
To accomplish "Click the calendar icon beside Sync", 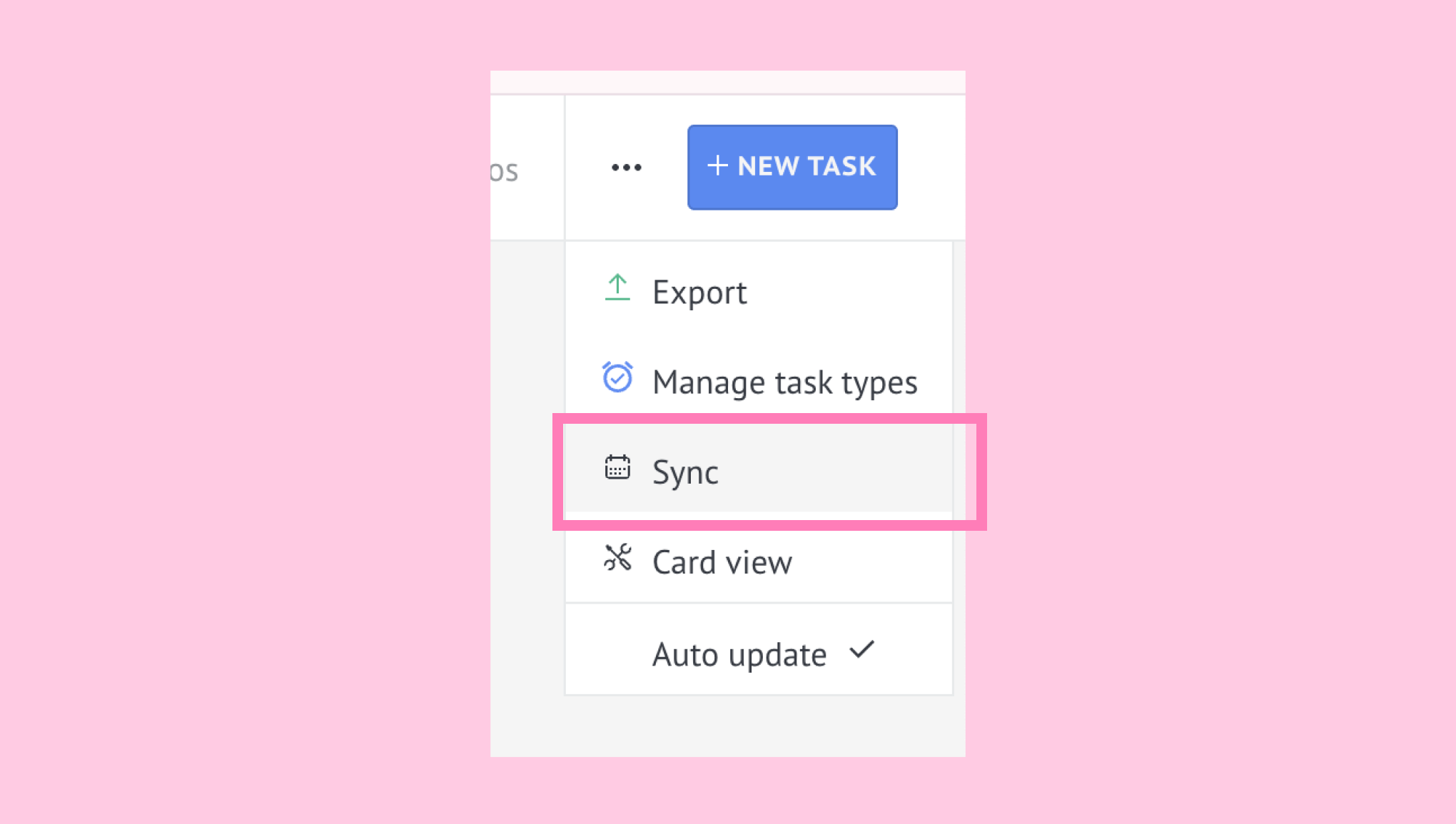I will pos(617,467).
